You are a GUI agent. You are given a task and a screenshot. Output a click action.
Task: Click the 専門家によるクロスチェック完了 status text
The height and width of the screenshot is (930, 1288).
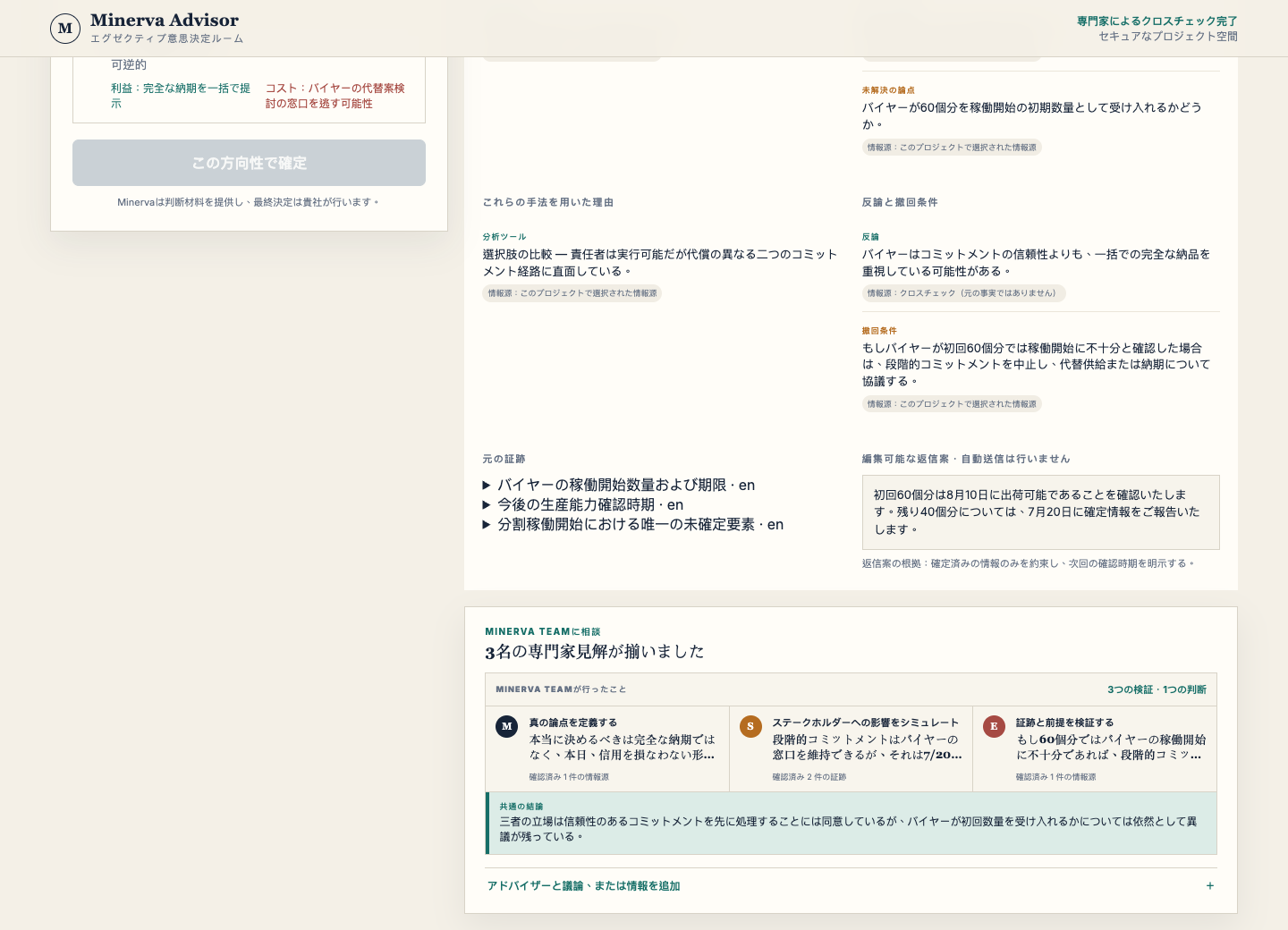[1157, 21]
